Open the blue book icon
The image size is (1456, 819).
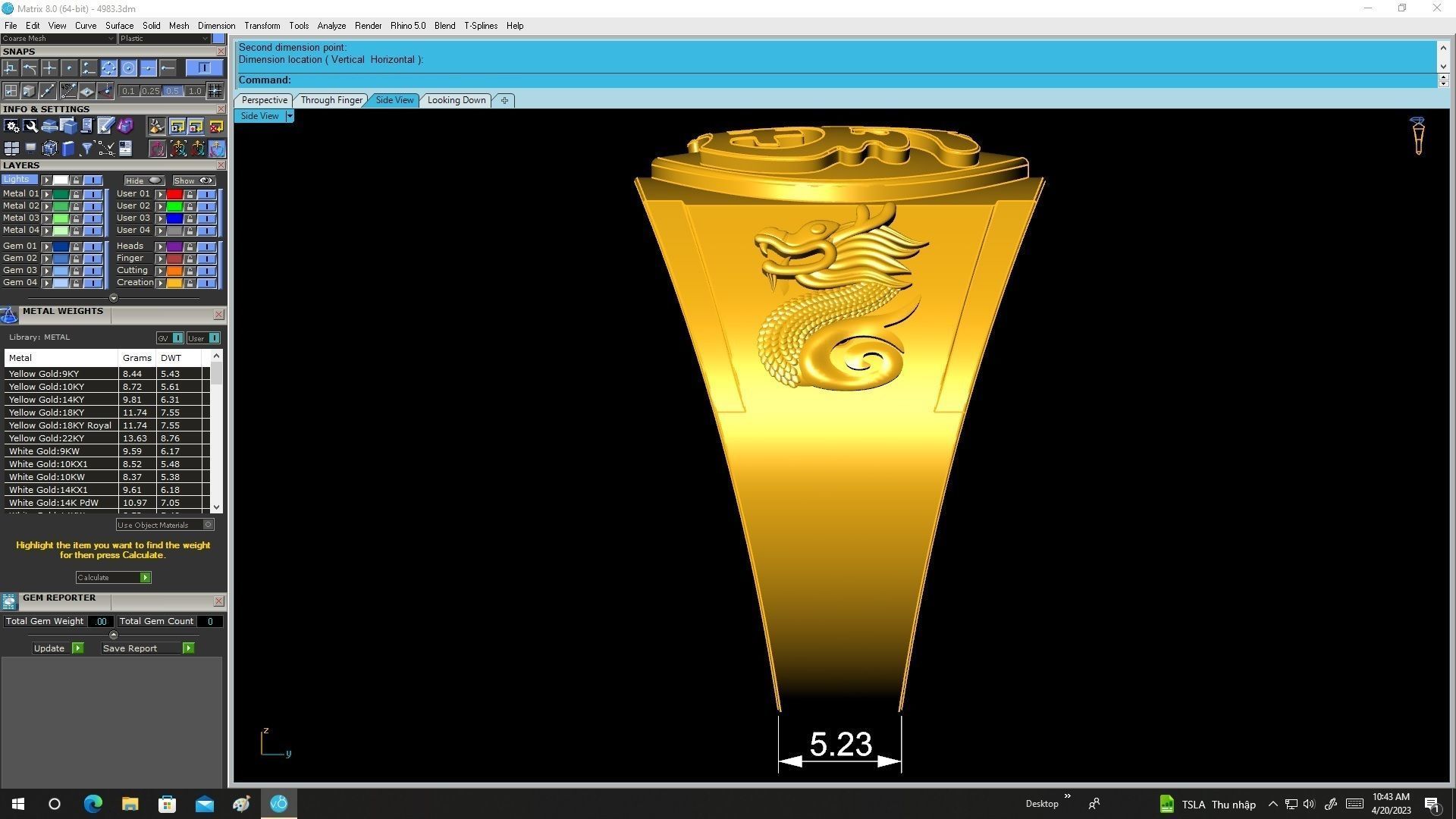pyautogui.click(x=68, y=149)
